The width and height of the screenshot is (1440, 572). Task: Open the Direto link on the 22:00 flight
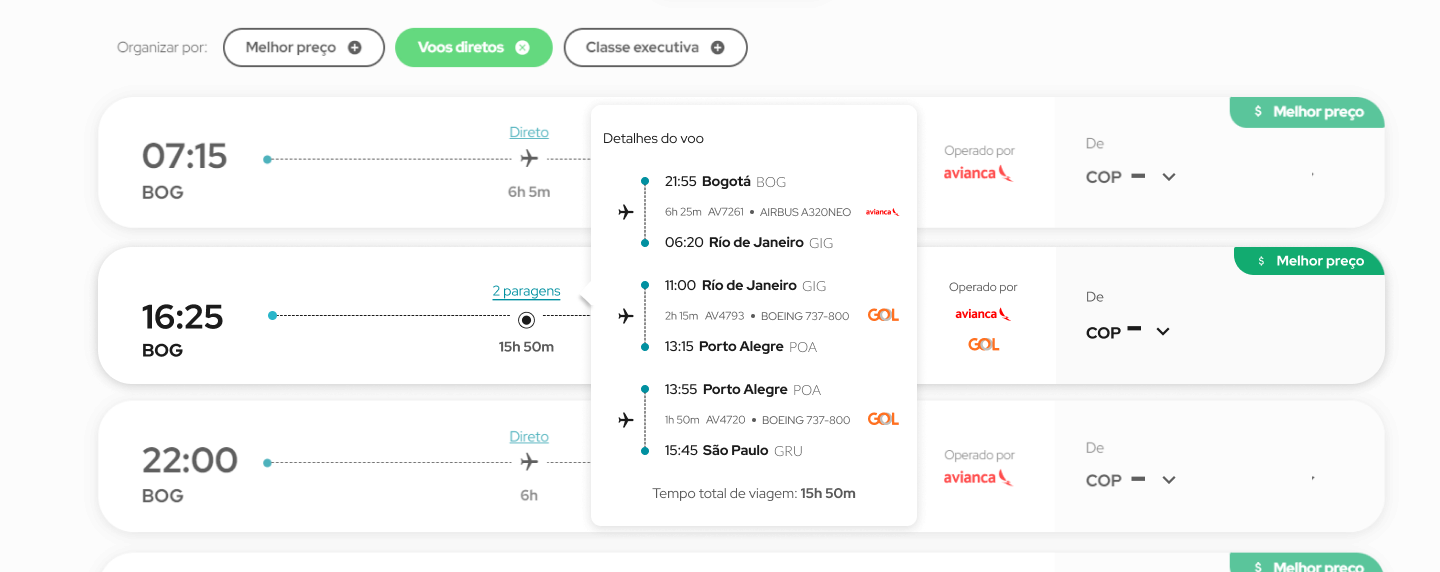tap(529, 436)
